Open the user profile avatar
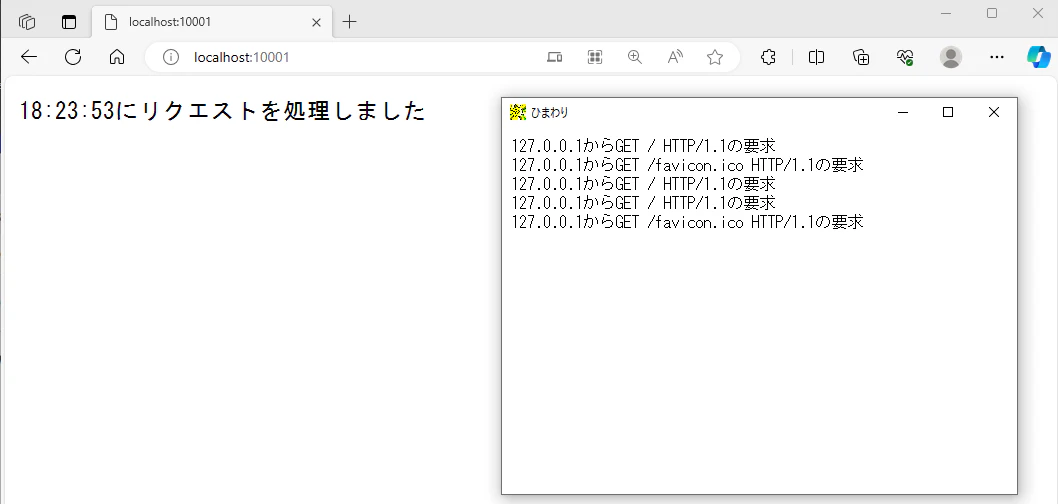Image resolution: width=1058 pixels, height=504 pixels. (951, 57)
